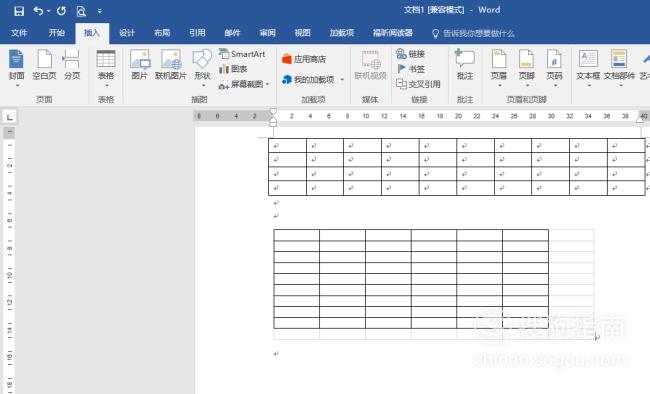The height and width of the screenshot is (394, 650).
Task: Open the 表格 (Table) insert button
Action: (106, 65)
